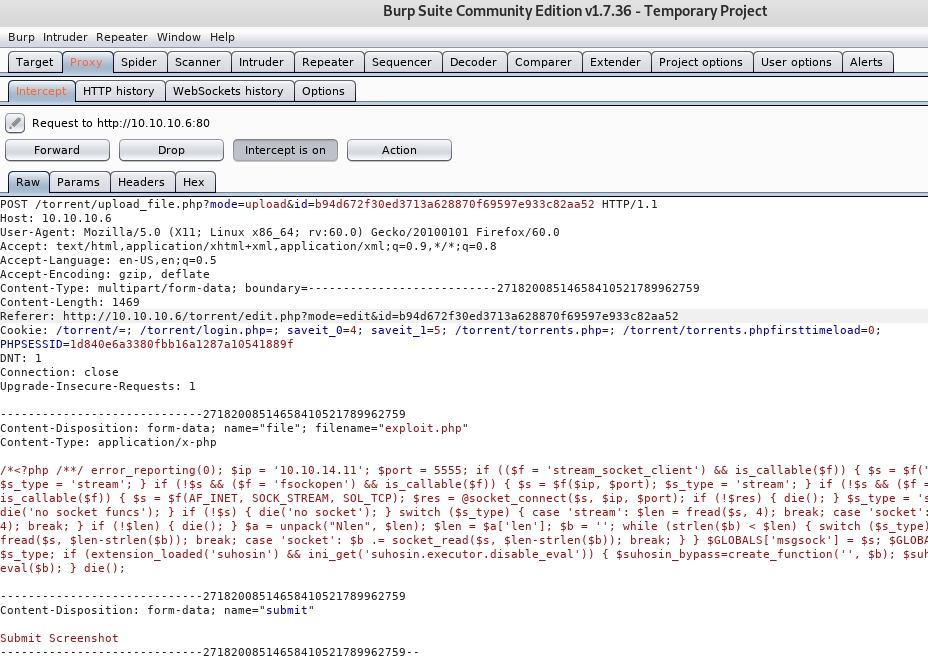928x658 pixels.
Task: Click the Content-Length: 1469 line
Action: pos(70,302)
